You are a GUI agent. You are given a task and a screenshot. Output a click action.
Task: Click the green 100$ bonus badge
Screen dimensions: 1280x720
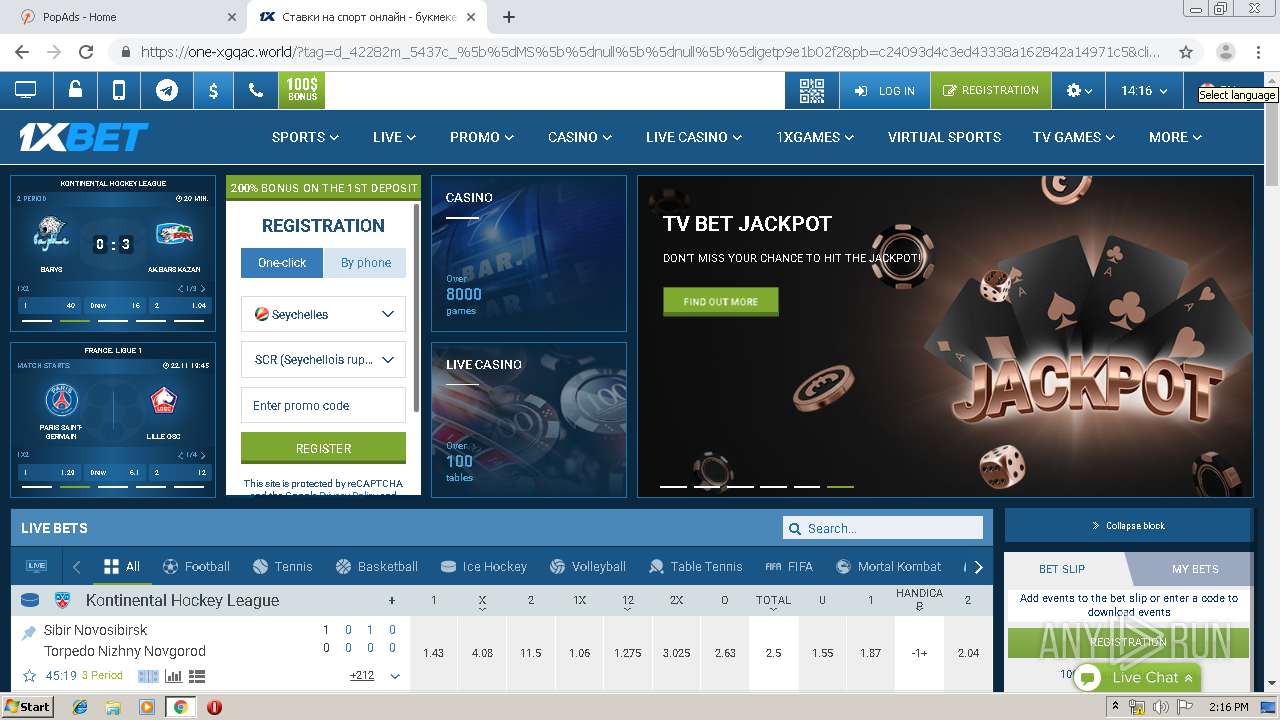(302, 90)
